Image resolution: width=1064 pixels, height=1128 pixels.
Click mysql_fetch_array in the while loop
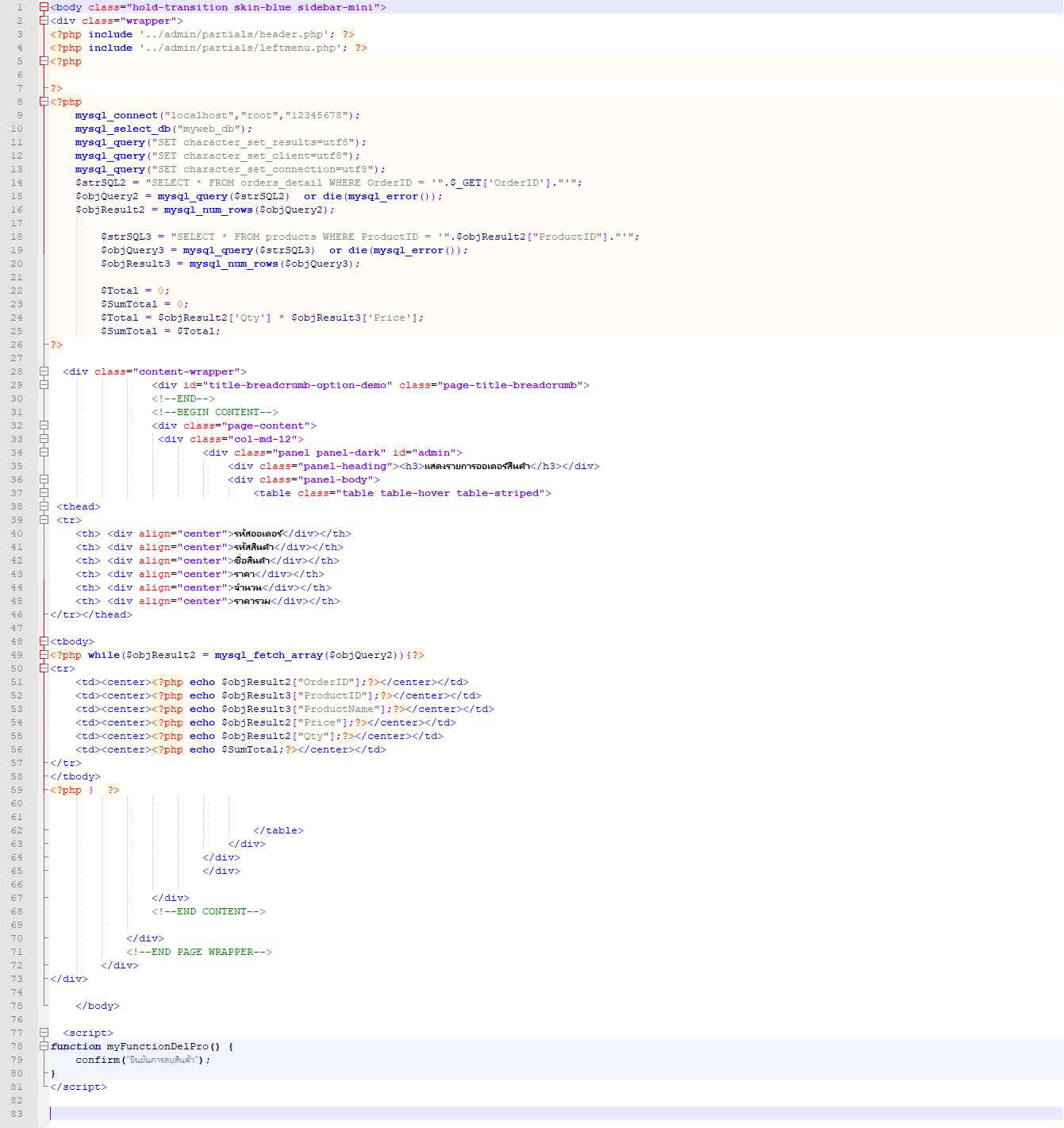(x=269, y=655)
